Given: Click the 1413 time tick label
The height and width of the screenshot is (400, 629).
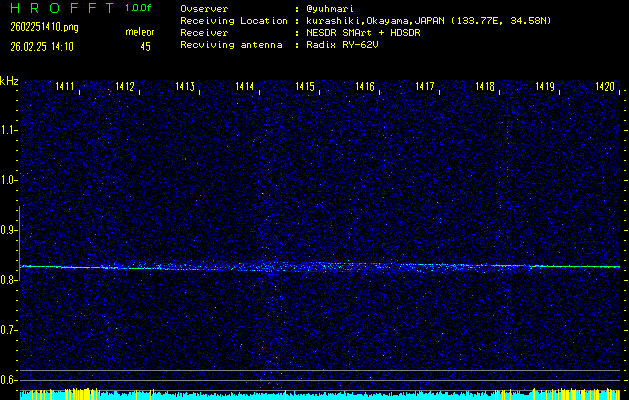Looking at the screenshot, I should click(185, 88).
